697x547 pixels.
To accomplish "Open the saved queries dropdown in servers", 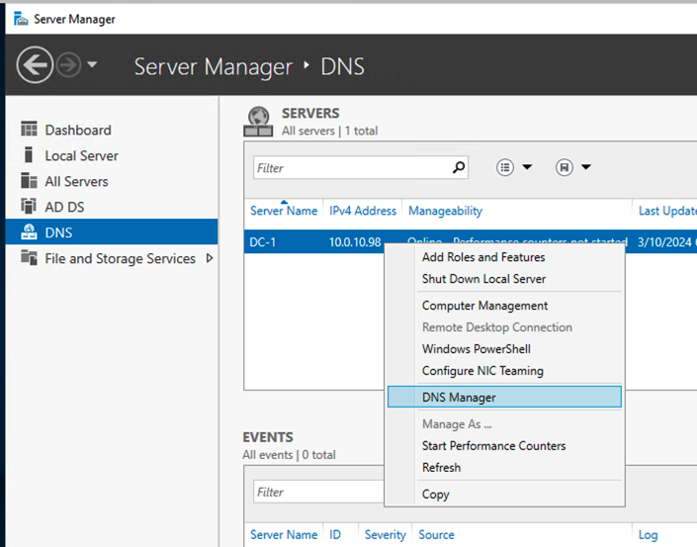I will pos(573,168).
